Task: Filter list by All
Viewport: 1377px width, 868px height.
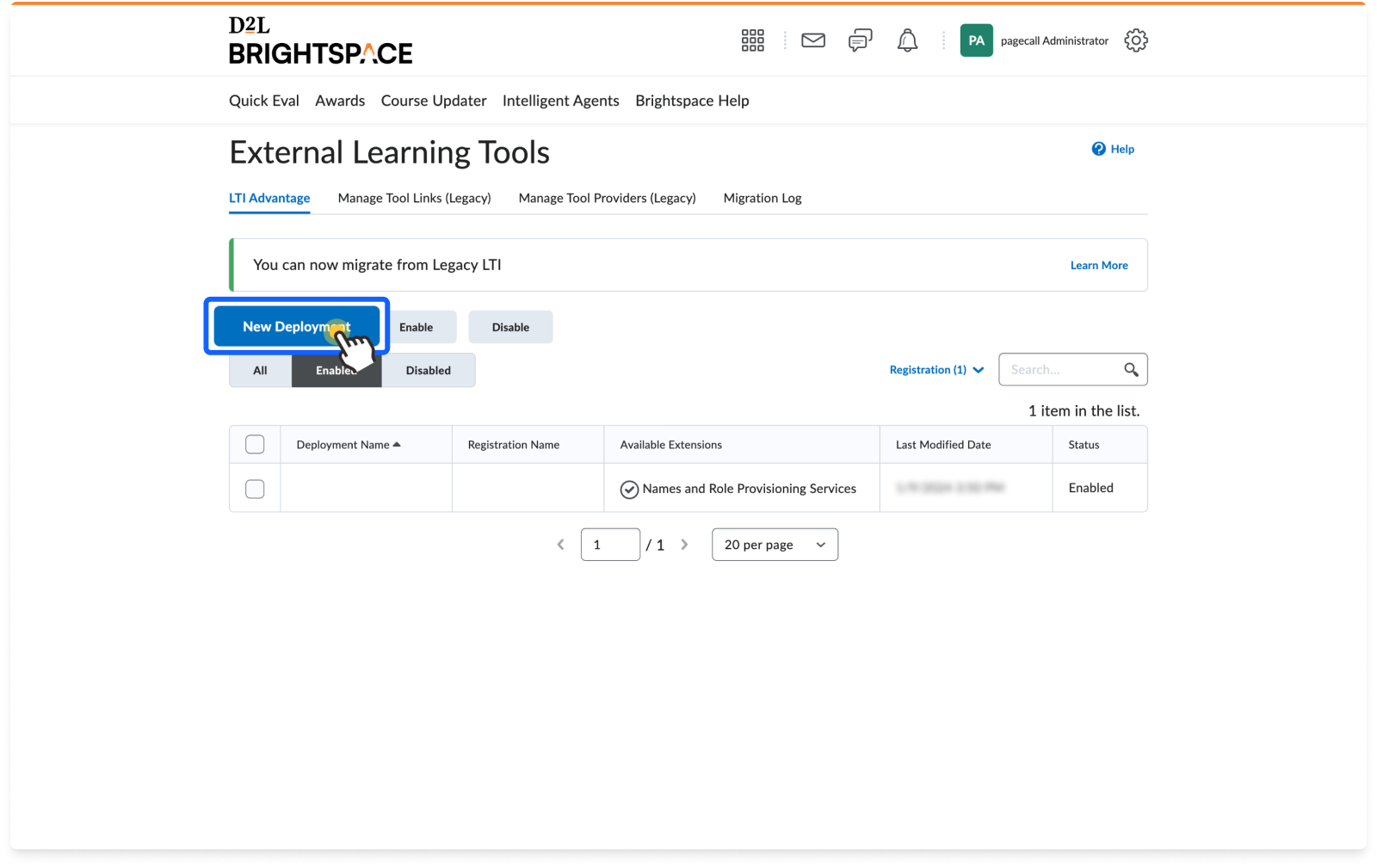Action: click(260, 370)
